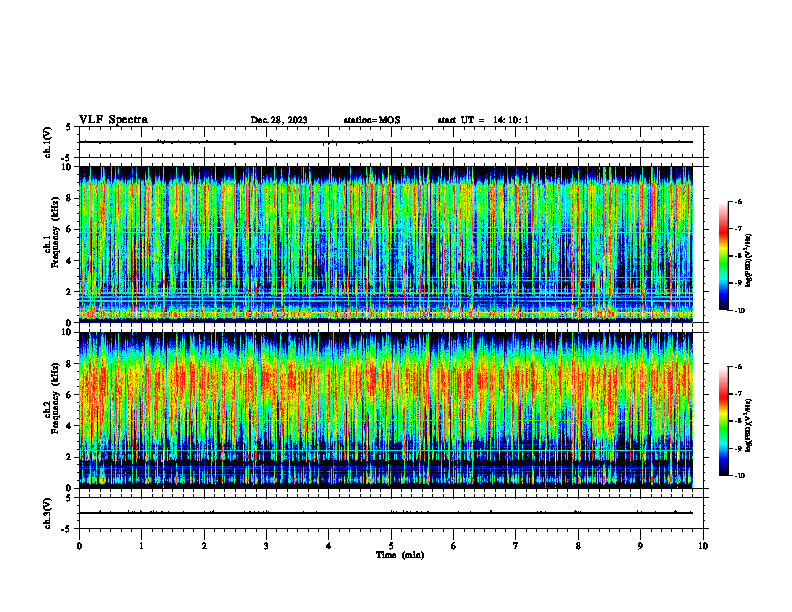Click the "station=MOS" header text
This screenshot has width=792, height=612.
(372, 120)
